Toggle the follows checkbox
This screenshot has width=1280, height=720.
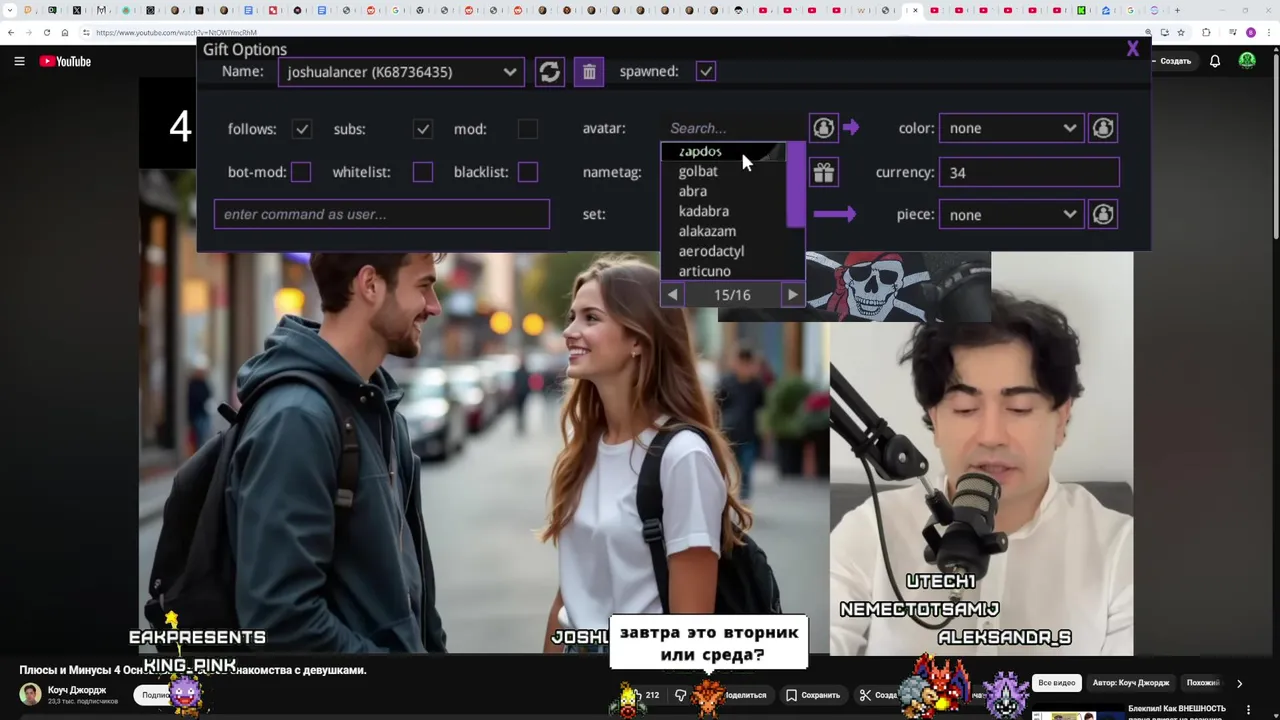tap(301, 129)
